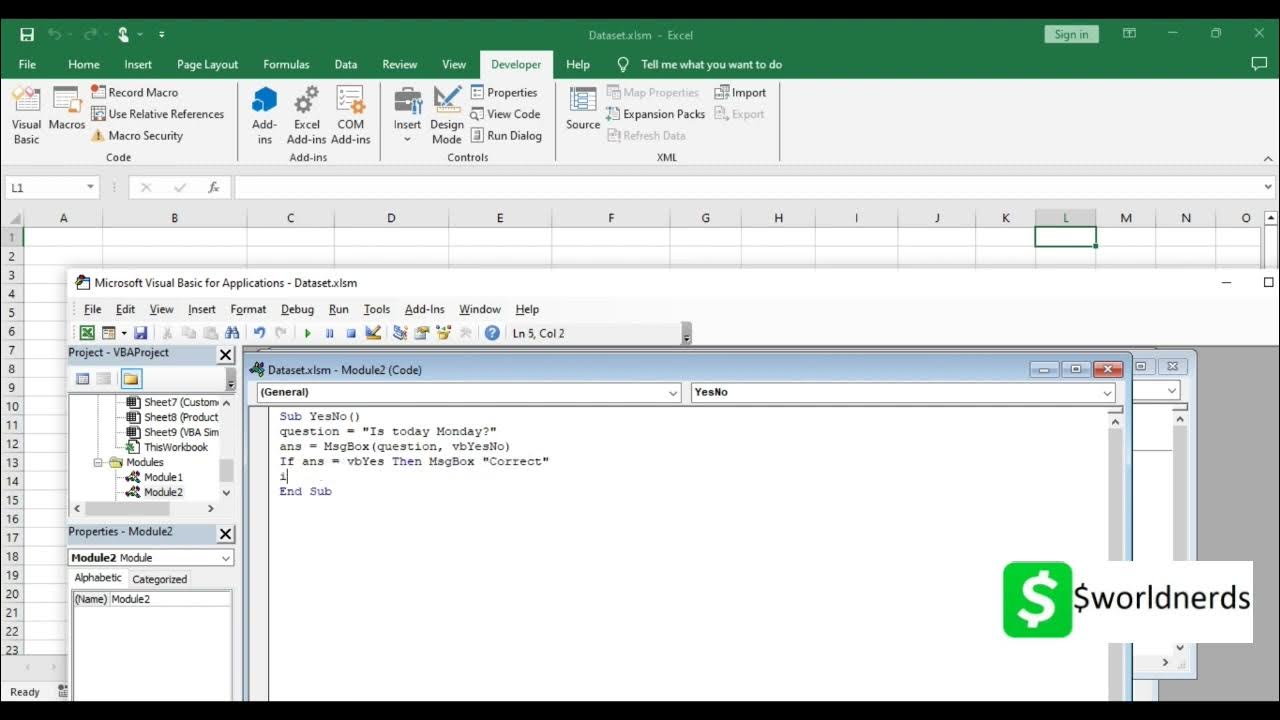Open Project Explorer icon in VBA toolbar

click(x=400, y=333)
